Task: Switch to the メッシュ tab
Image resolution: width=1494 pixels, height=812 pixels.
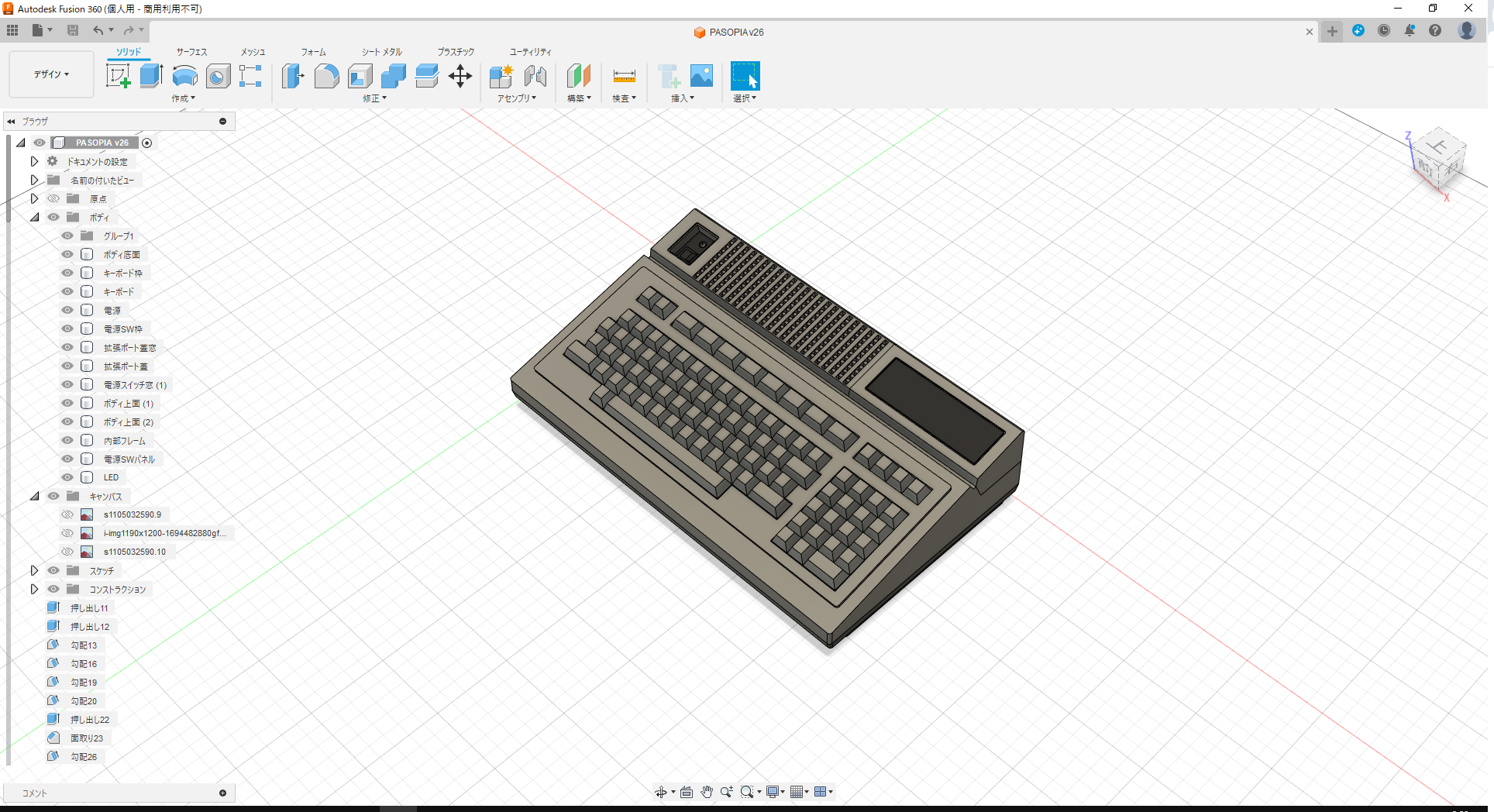Action: point(252,52)
